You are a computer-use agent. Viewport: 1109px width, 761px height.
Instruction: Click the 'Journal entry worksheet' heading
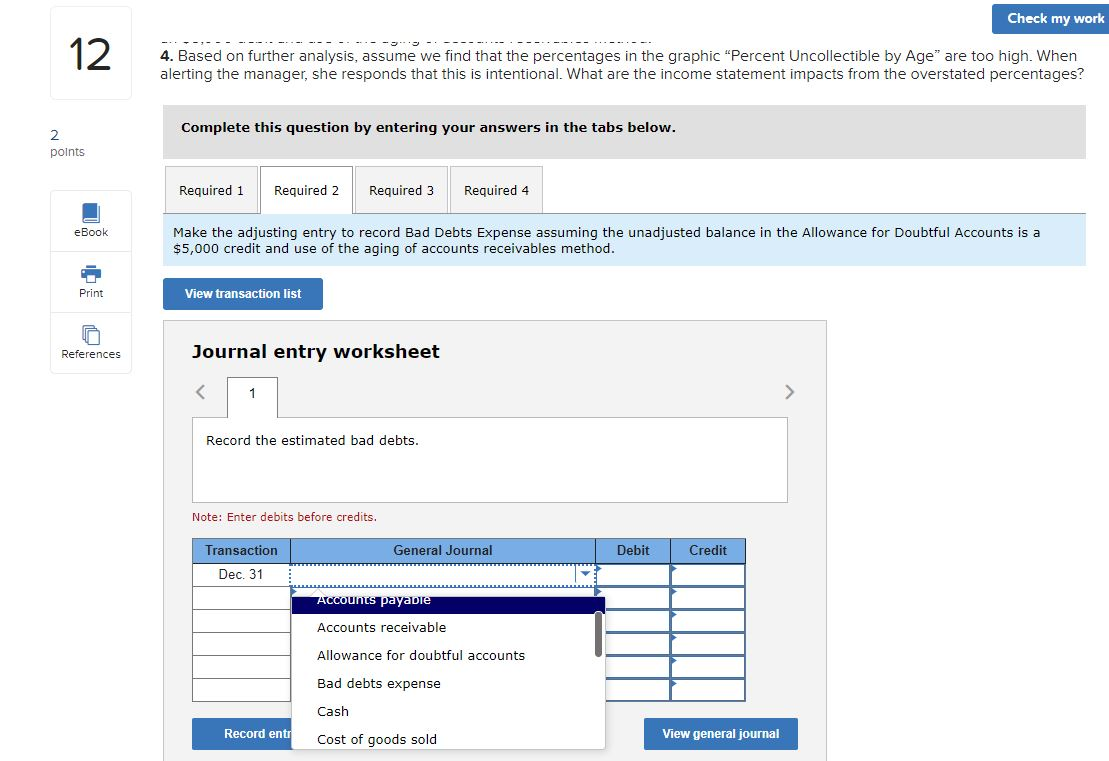pos(315,352)
